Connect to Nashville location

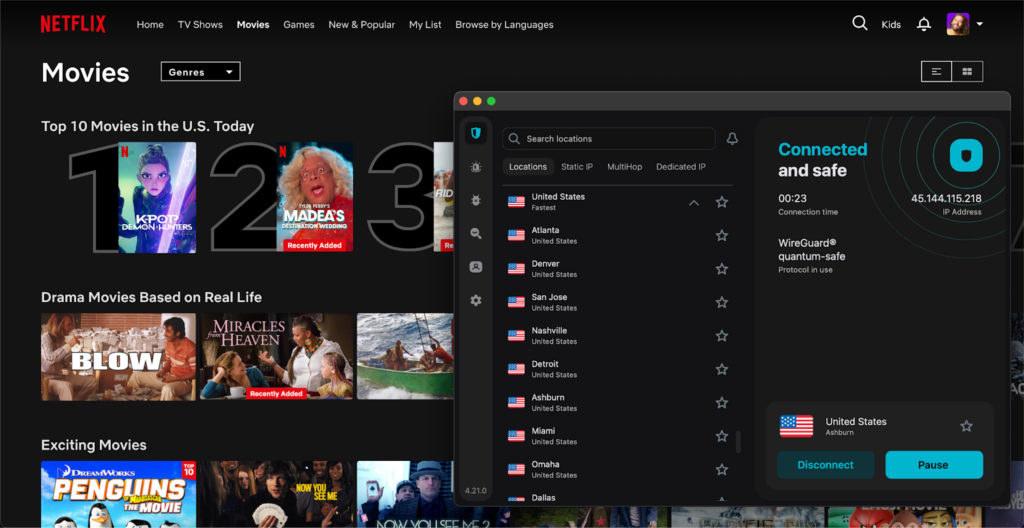tap(617, 335)
